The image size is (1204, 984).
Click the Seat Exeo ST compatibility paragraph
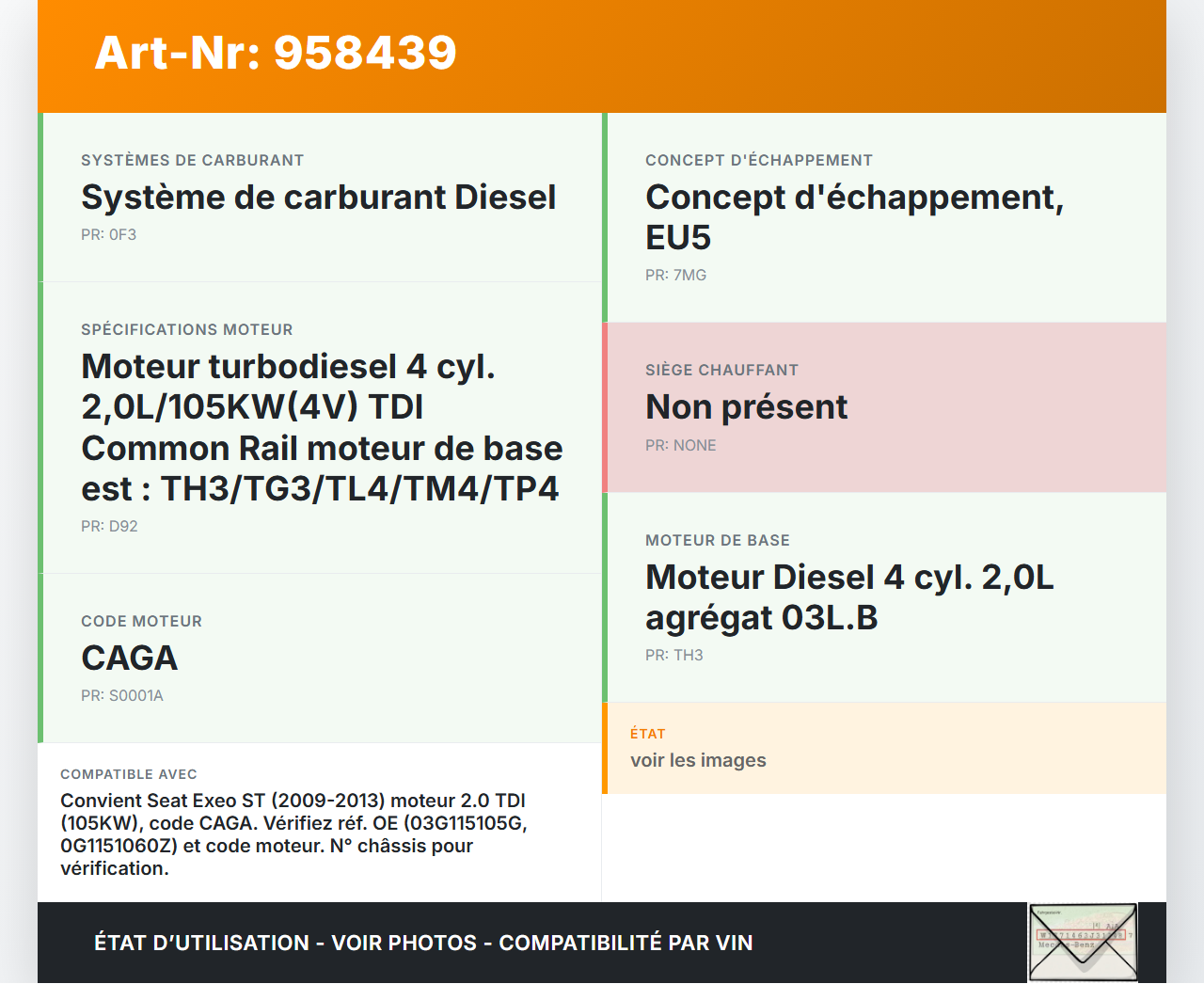coord(293,834)
